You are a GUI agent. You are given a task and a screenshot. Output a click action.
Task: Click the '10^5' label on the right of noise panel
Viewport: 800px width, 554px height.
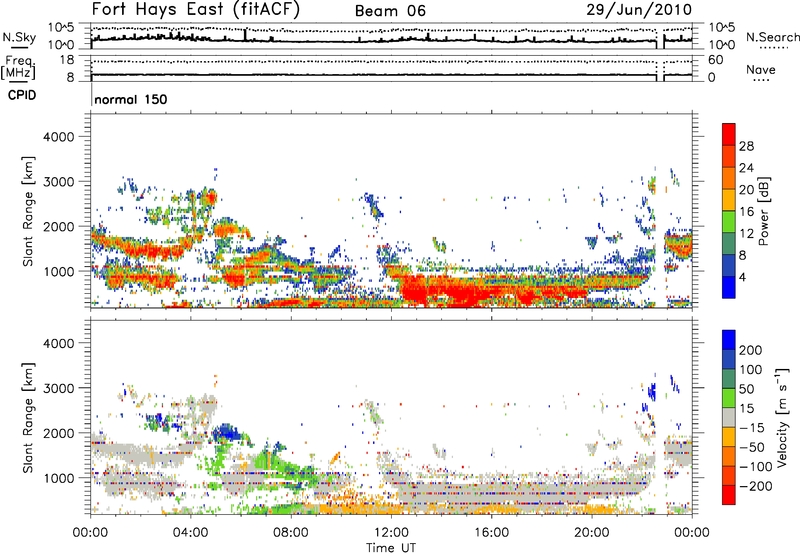point(721,28)
